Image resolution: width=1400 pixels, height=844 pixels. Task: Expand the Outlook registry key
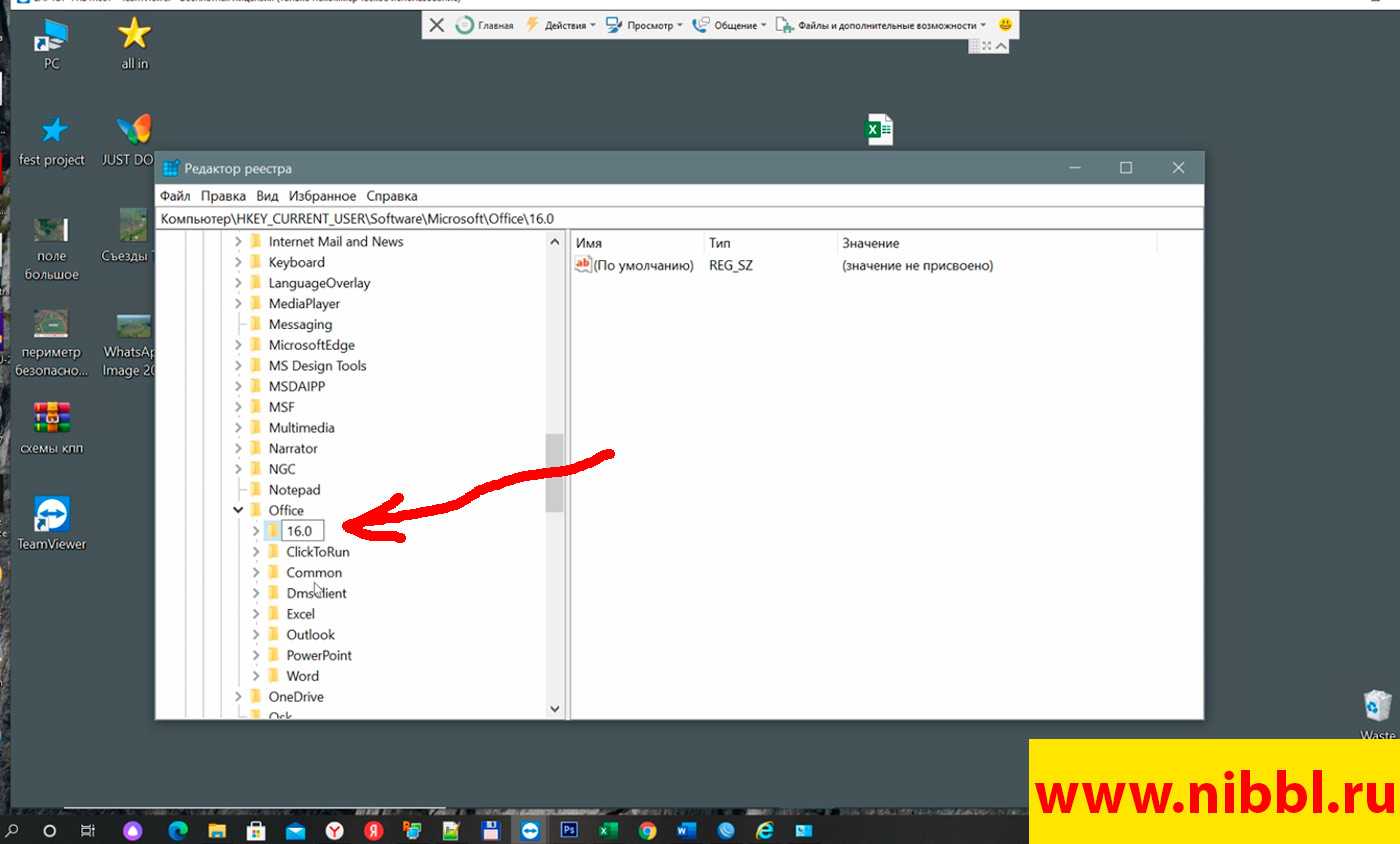256,635
